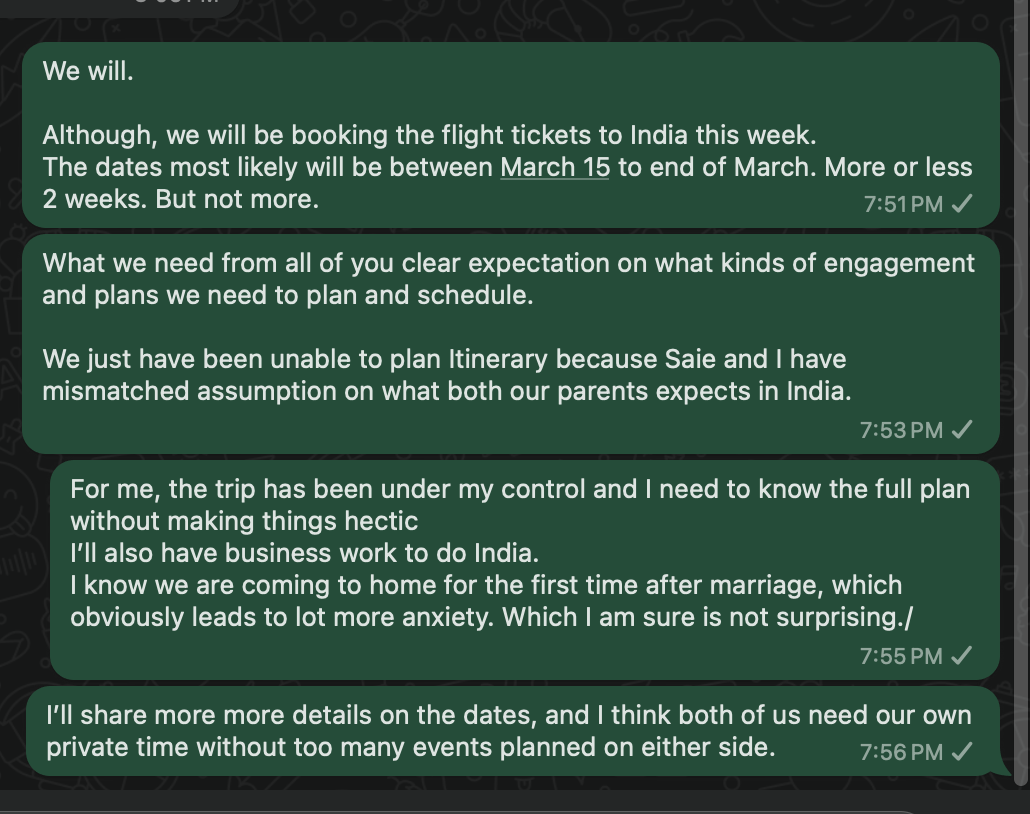Click the sentence about coming home after marriage
The height and width of the screenshot is (814, 1030).
[486, 601]
